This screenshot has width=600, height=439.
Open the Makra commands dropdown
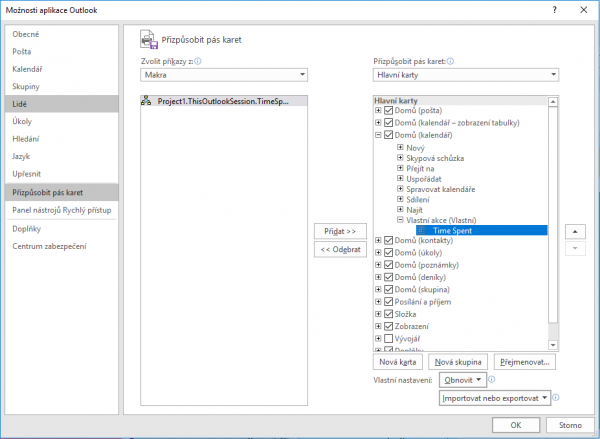coord(224,75)
